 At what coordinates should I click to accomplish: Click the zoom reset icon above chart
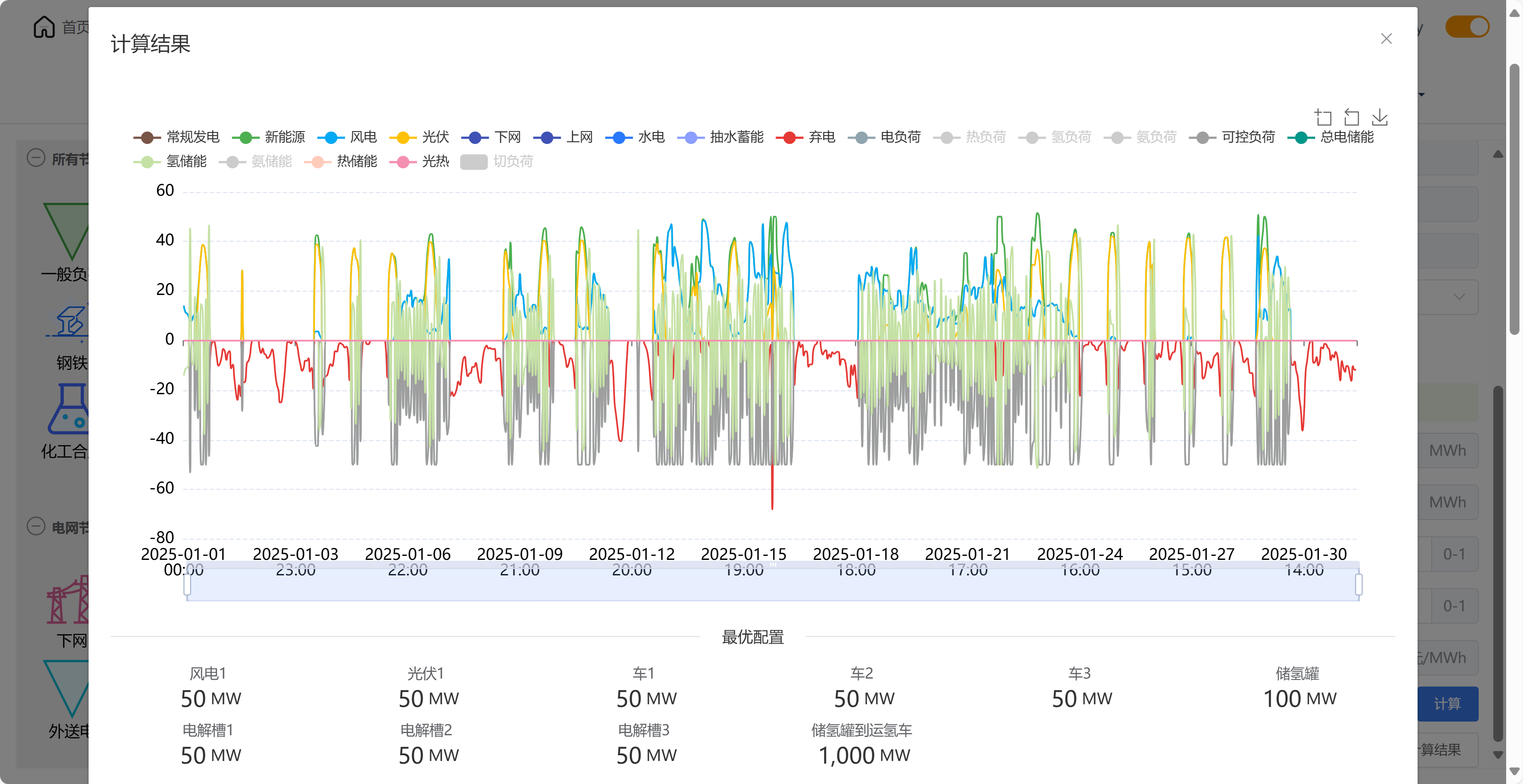pyautogui.click(x=1352, y=117)
